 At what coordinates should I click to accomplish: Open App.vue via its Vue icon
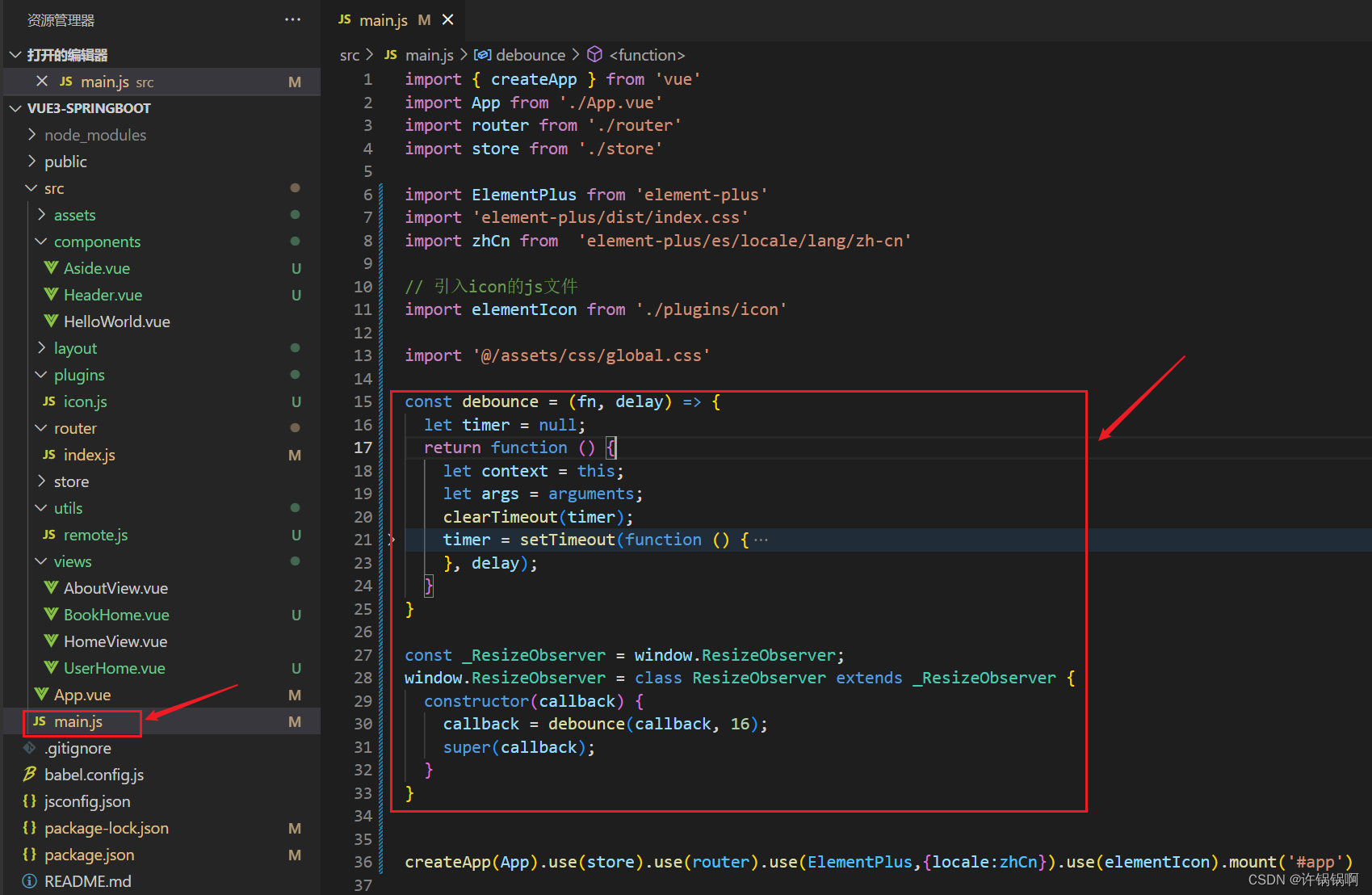pyautogui.click(x=42, y=695)
